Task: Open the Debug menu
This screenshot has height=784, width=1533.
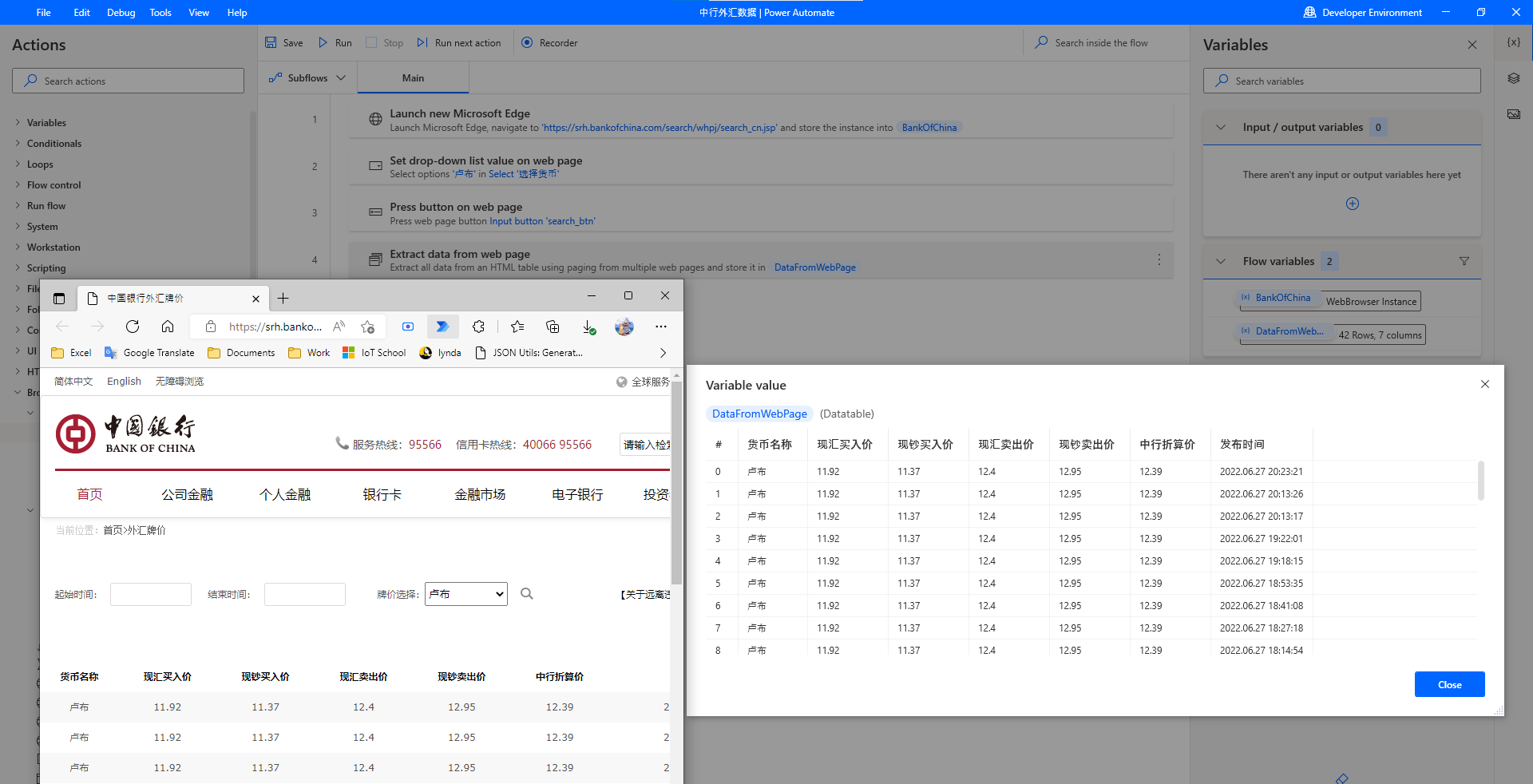Action: coord(121,13)
